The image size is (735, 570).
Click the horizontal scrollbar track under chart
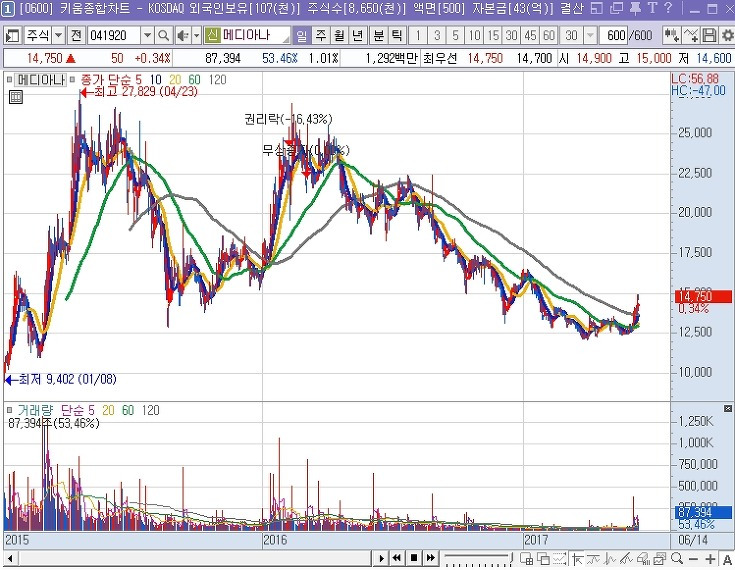pyautogui.click(x=193, y=559)
